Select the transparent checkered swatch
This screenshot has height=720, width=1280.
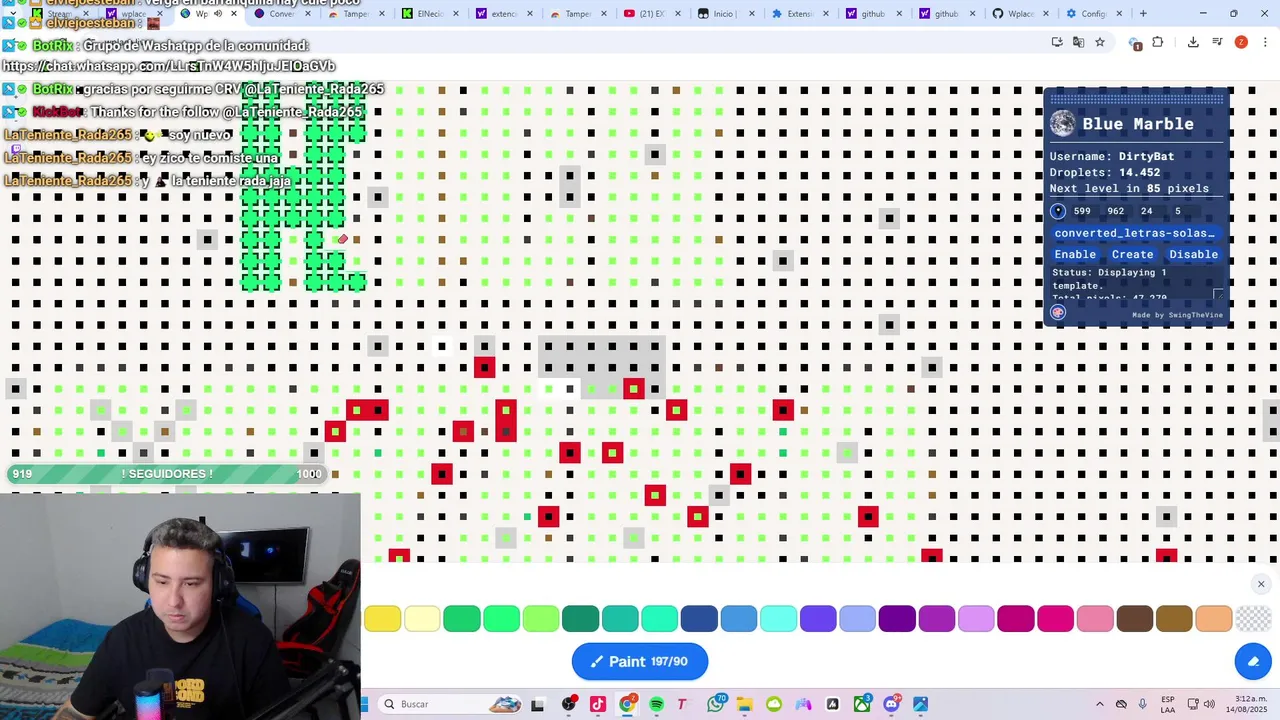pyautogui.click(x=1253, y=619)
